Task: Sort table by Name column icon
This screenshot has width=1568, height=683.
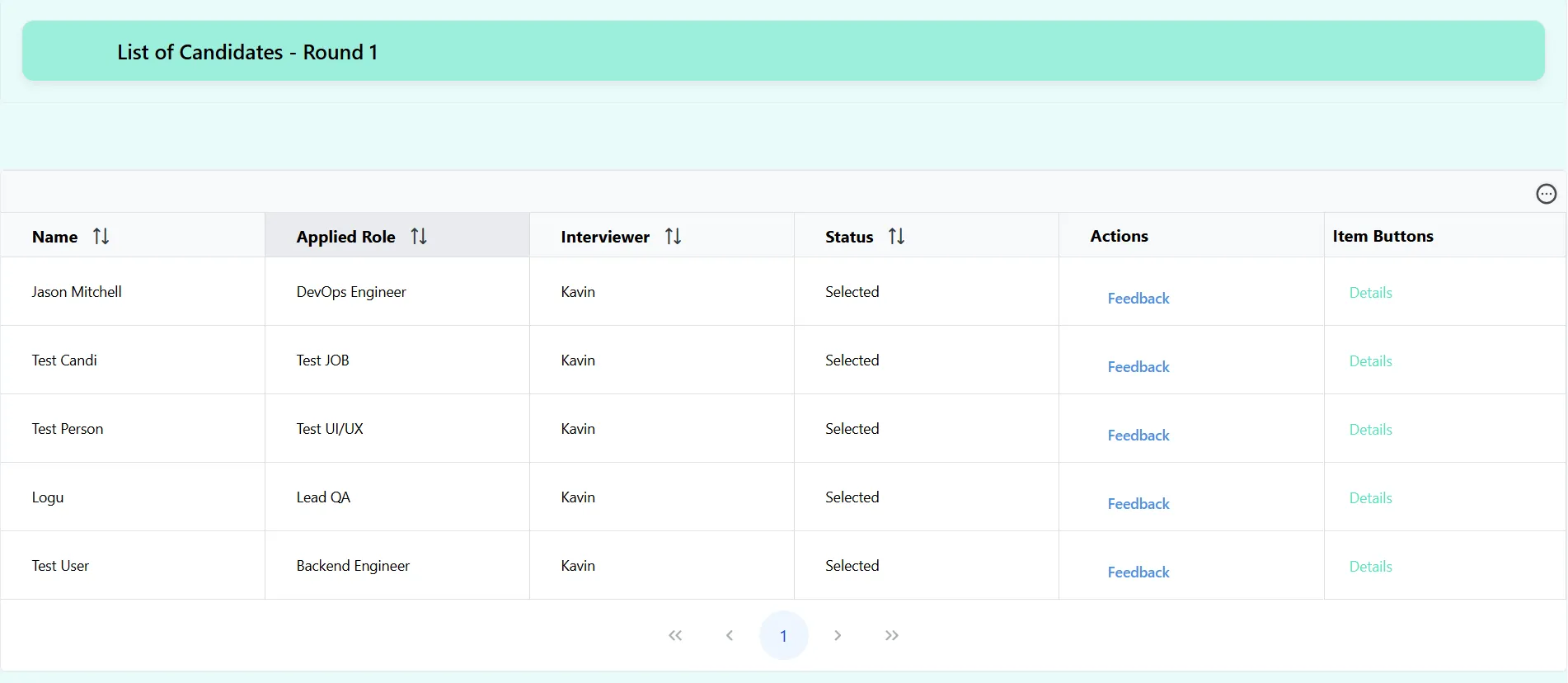Action: click(101, 237)
